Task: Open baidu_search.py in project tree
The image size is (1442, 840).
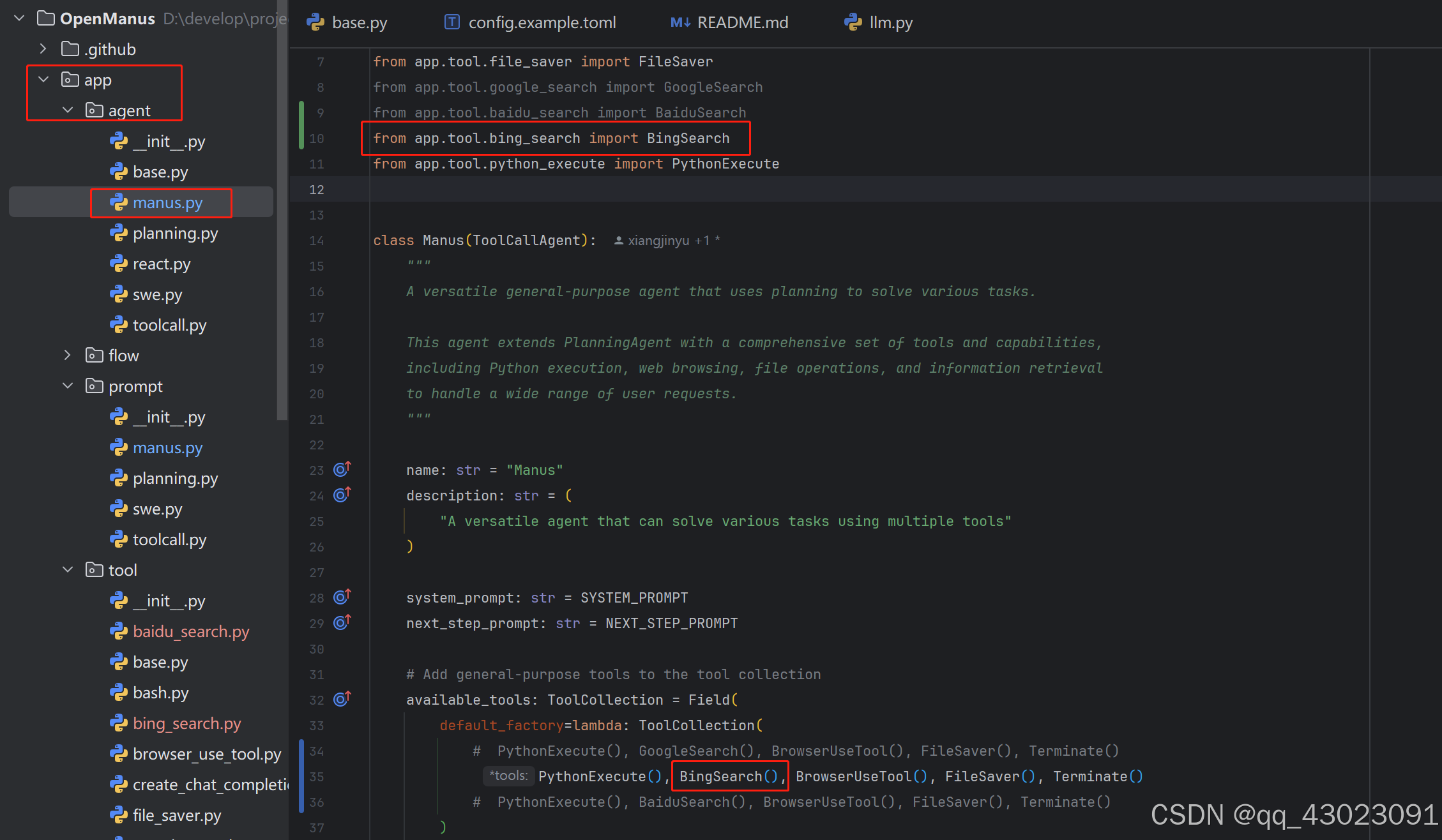Action: 190,631
